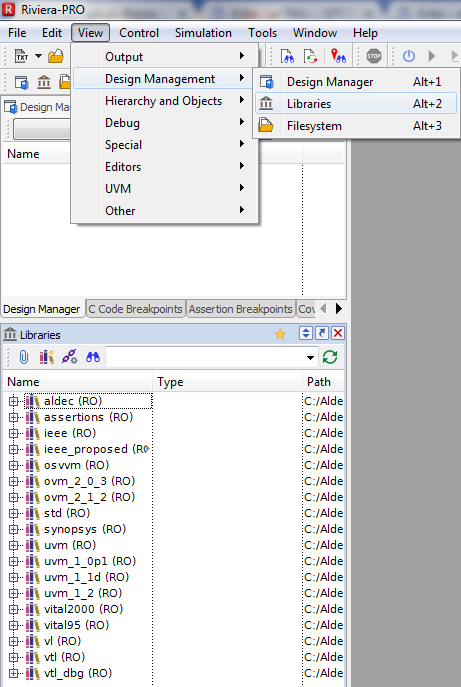Expand the synopsys (RO) library node

point(14,529)
